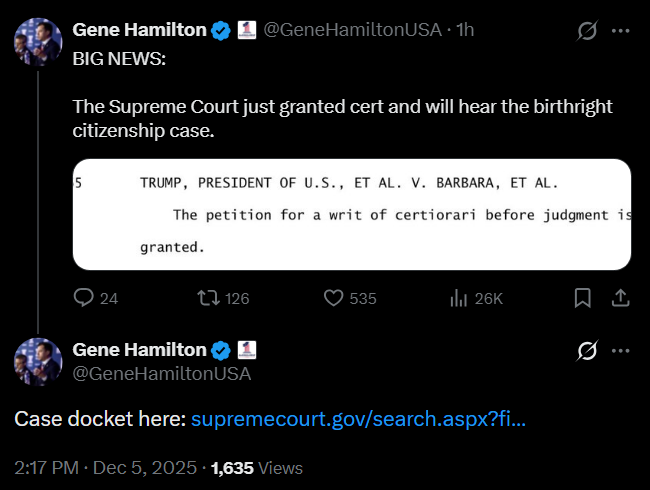The image size is (650, 490).
Task: Open Gene Hamilton's name on first tweet
Action: click(139, 30)
